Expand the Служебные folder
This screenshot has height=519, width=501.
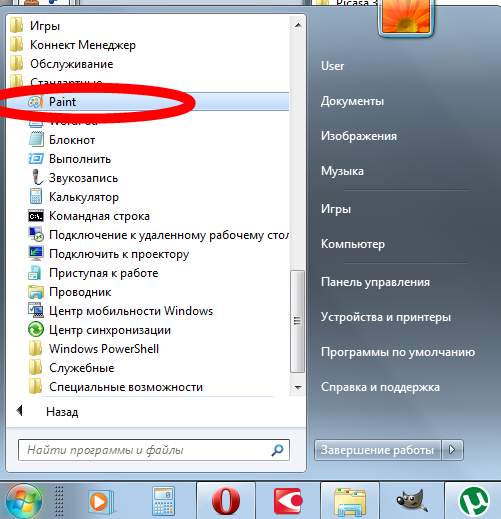click(82, 368)
